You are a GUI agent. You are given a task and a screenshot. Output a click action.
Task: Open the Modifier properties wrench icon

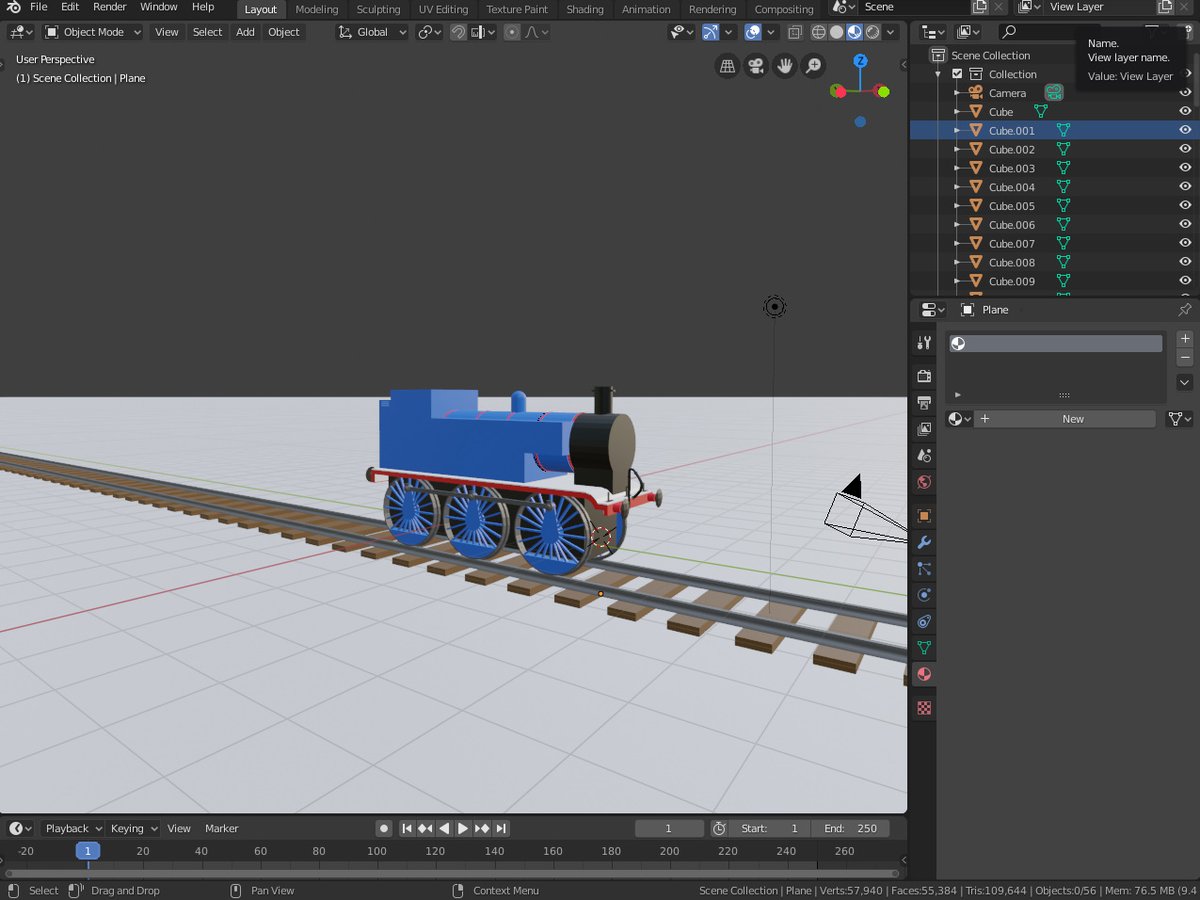coord(924,543)
